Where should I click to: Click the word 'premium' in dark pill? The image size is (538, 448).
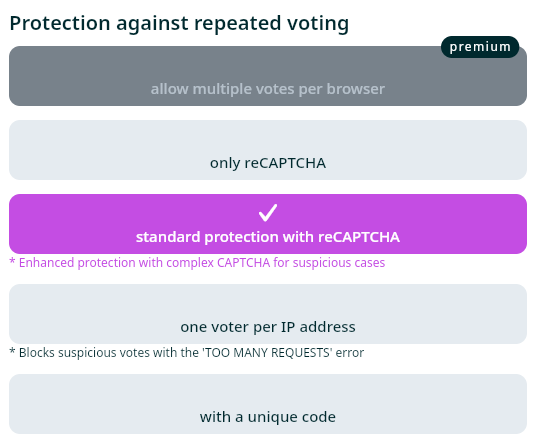click(480, 47)
